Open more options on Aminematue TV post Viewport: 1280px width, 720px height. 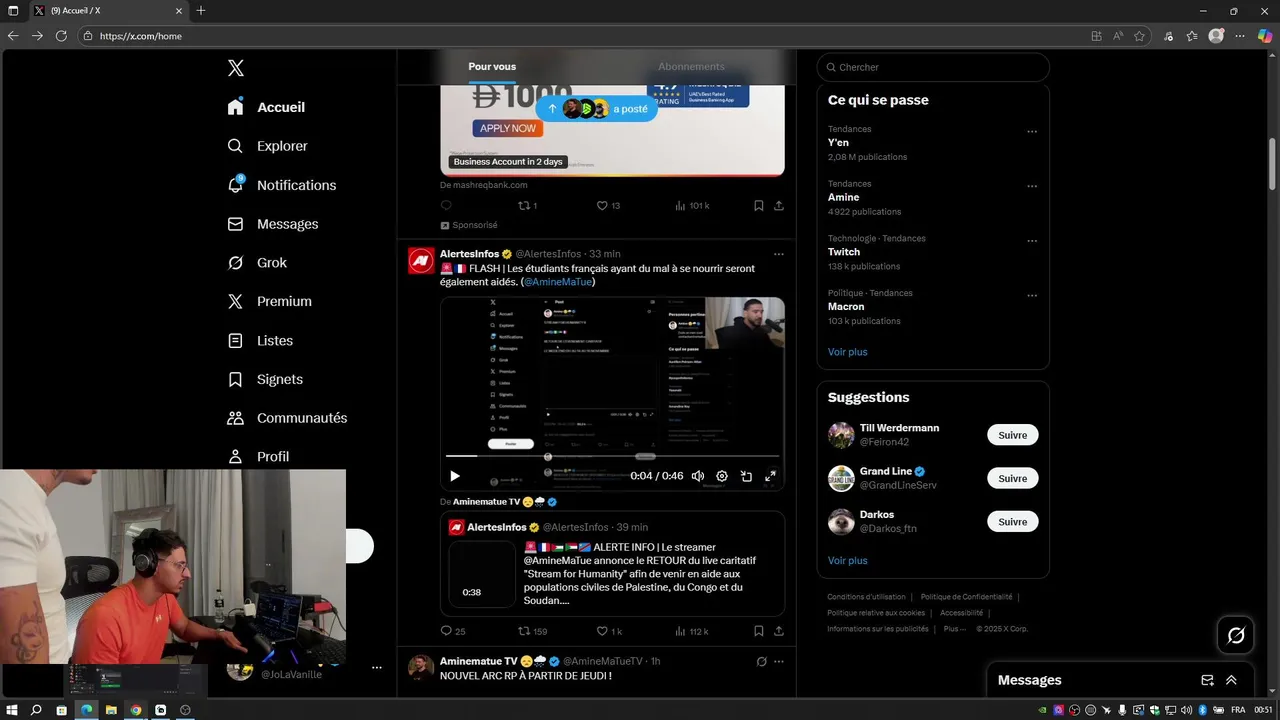(x=779, y=661)
